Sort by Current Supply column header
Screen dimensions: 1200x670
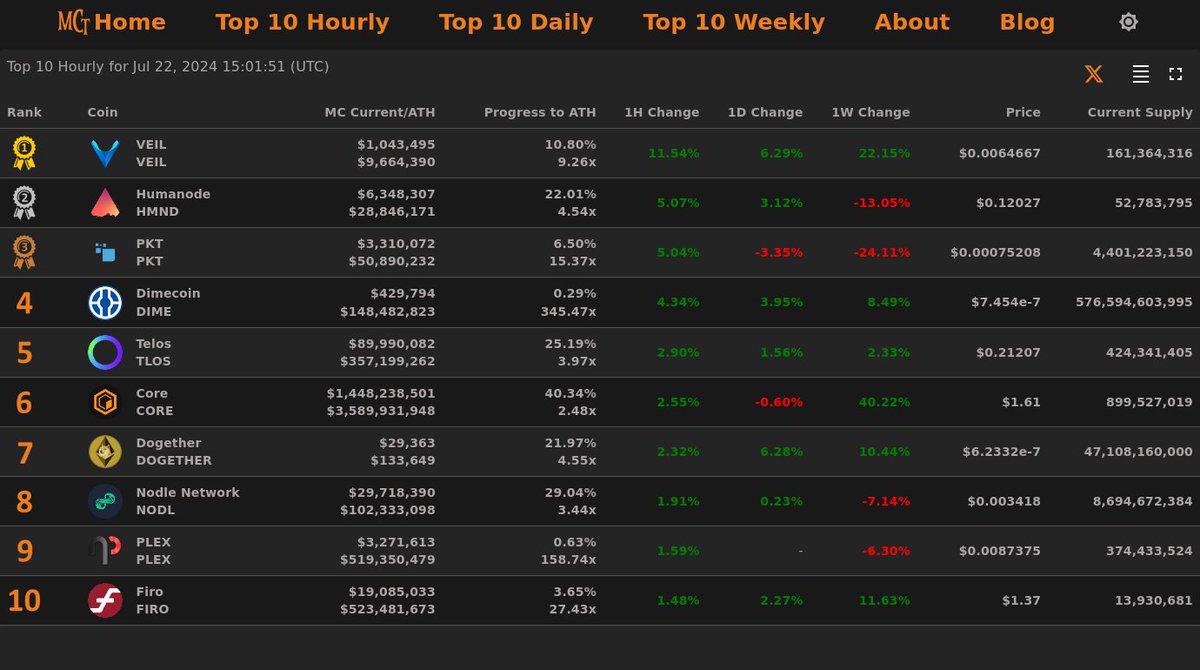pos(1140,112)
